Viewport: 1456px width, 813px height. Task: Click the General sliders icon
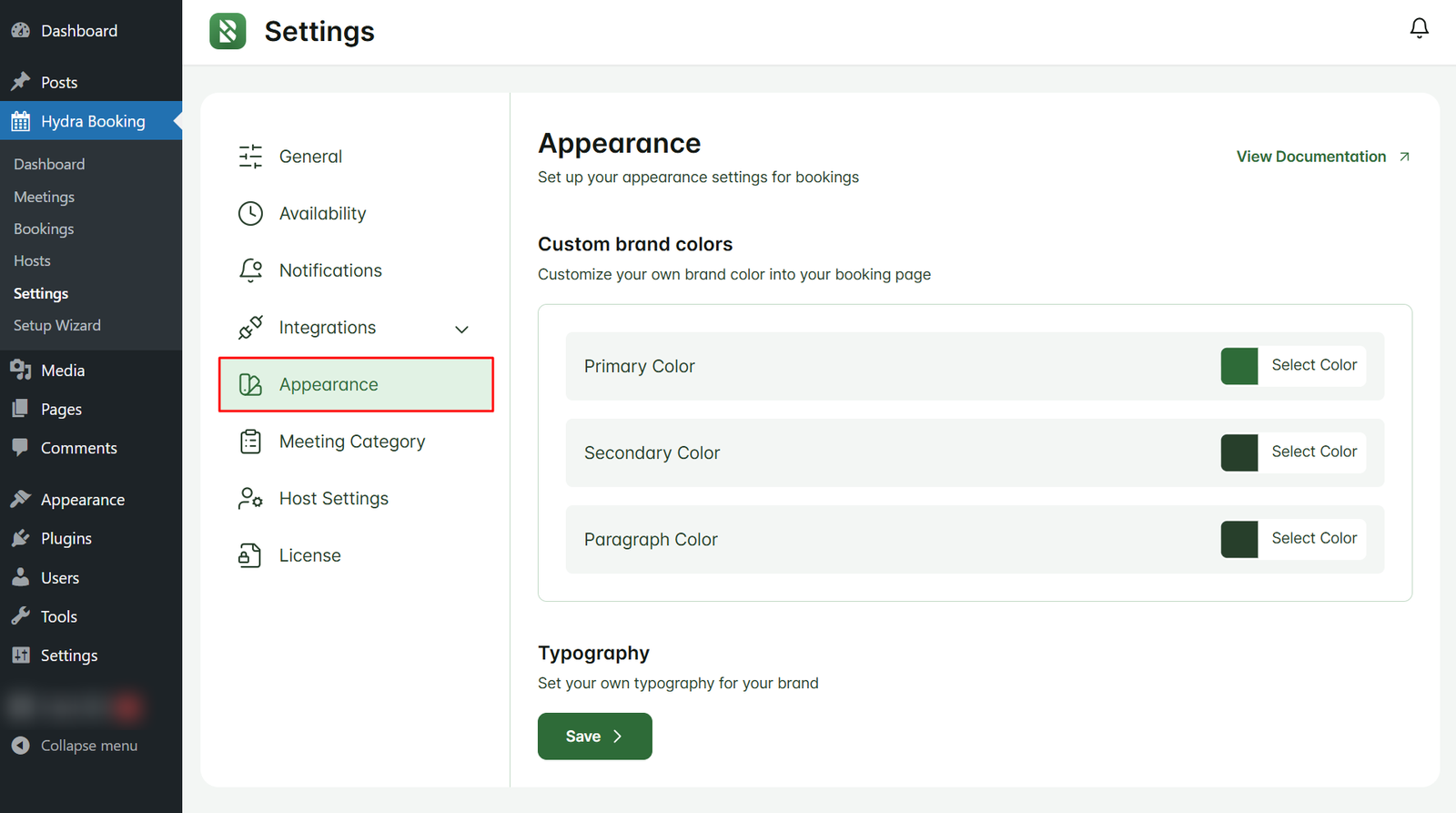(250, 157)
